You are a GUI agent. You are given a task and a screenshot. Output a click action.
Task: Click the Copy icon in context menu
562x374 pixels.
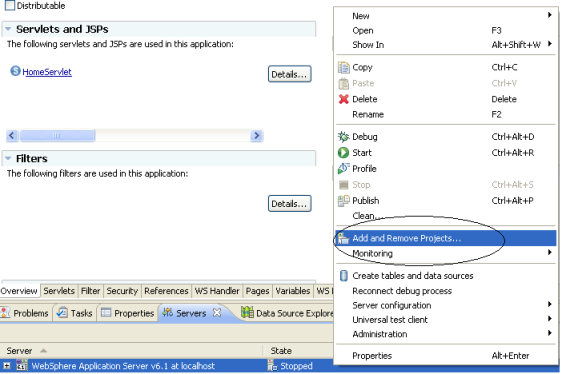[343, 67]
